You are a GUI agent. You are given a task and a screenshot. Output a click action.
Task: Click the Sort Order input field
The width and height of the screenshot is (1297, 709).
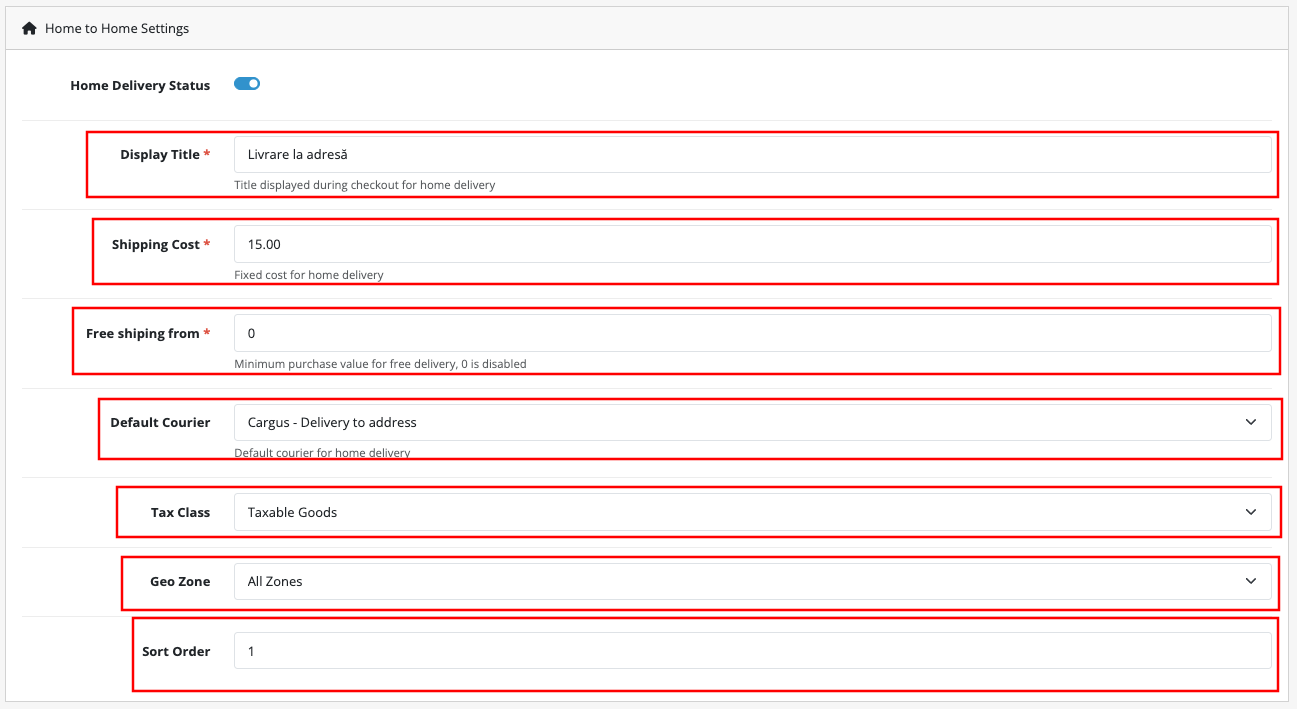pos(753,651)
